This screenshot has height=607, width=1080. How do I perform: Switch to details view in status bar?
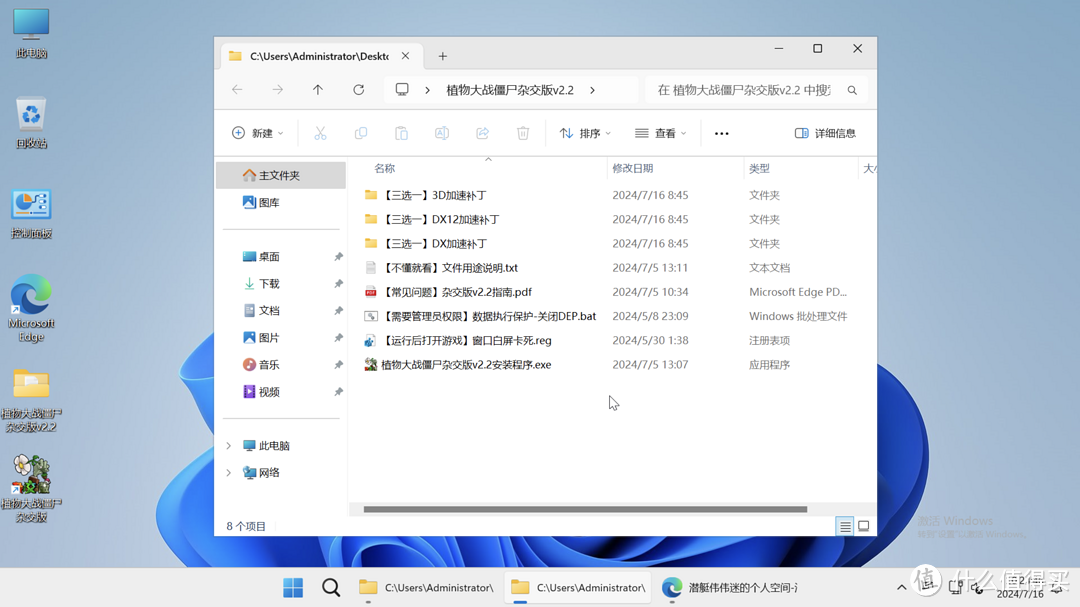pos(844,525)
